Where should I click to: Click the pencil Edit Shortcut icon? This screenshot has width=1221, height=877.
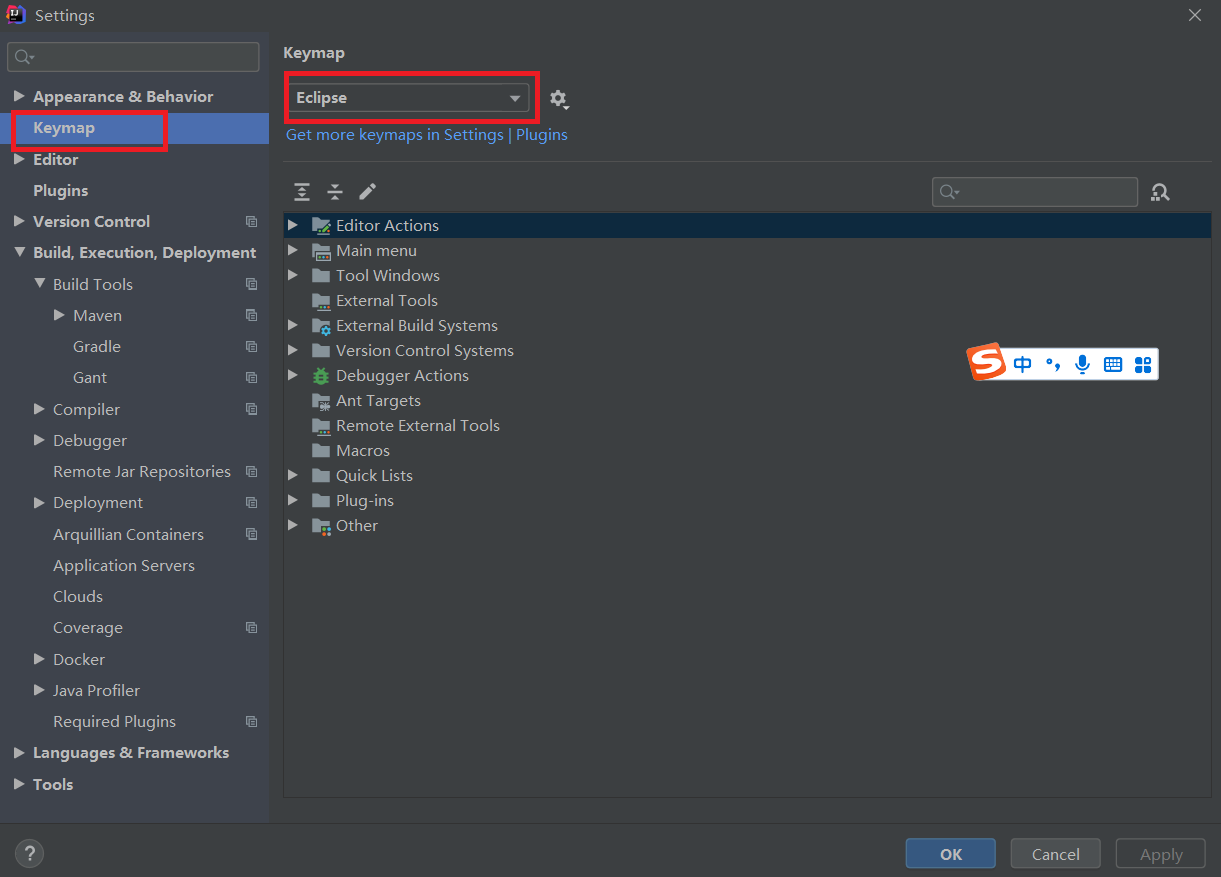[367, 191]
